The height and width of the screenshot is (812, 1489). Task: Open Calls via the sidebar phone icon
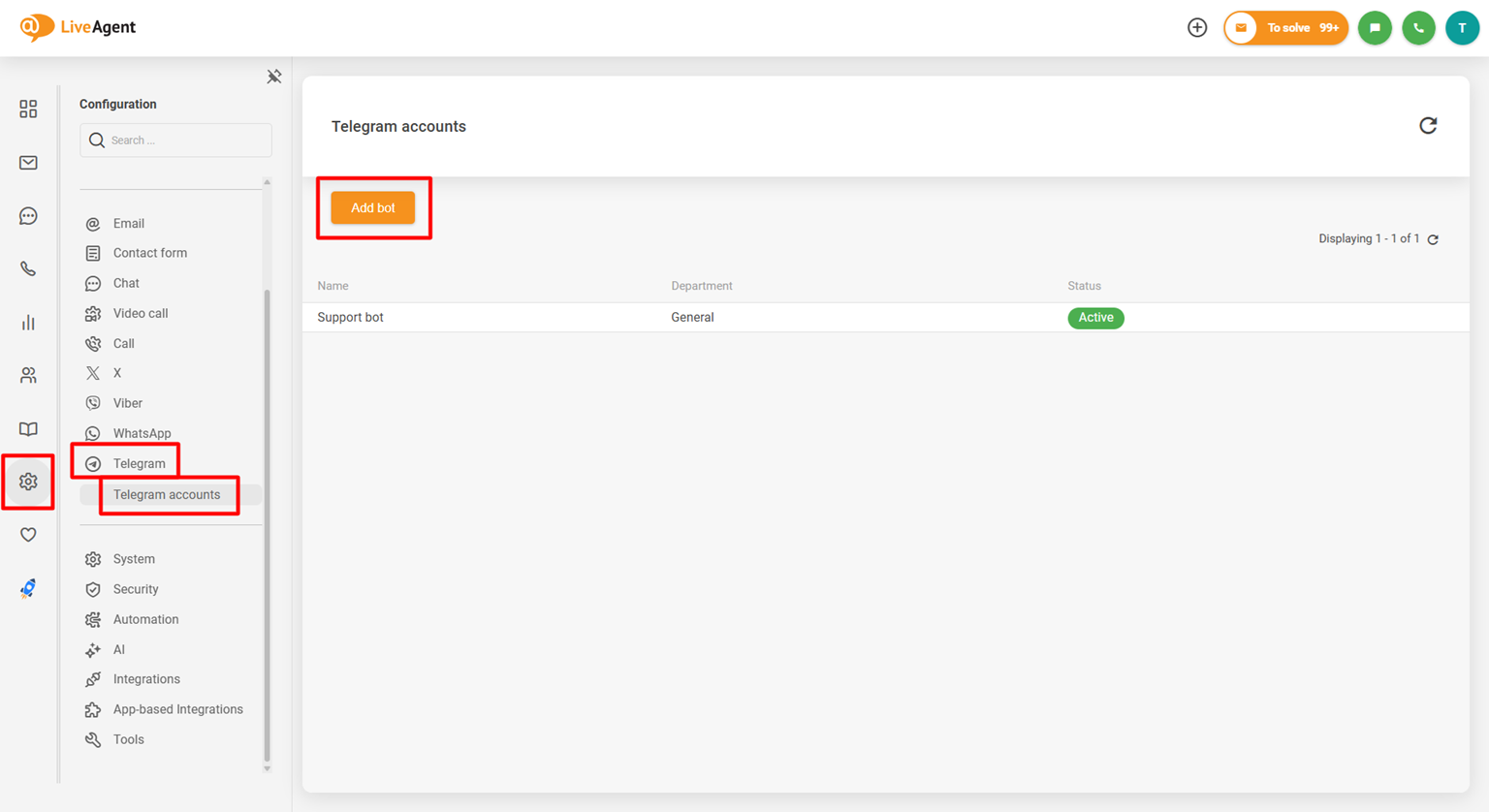[27, 268]
